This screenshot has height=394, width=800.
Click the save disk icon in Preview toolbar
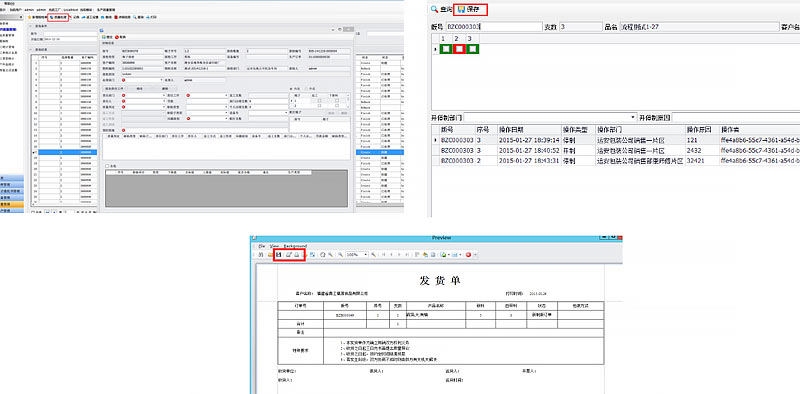(279, 255)
